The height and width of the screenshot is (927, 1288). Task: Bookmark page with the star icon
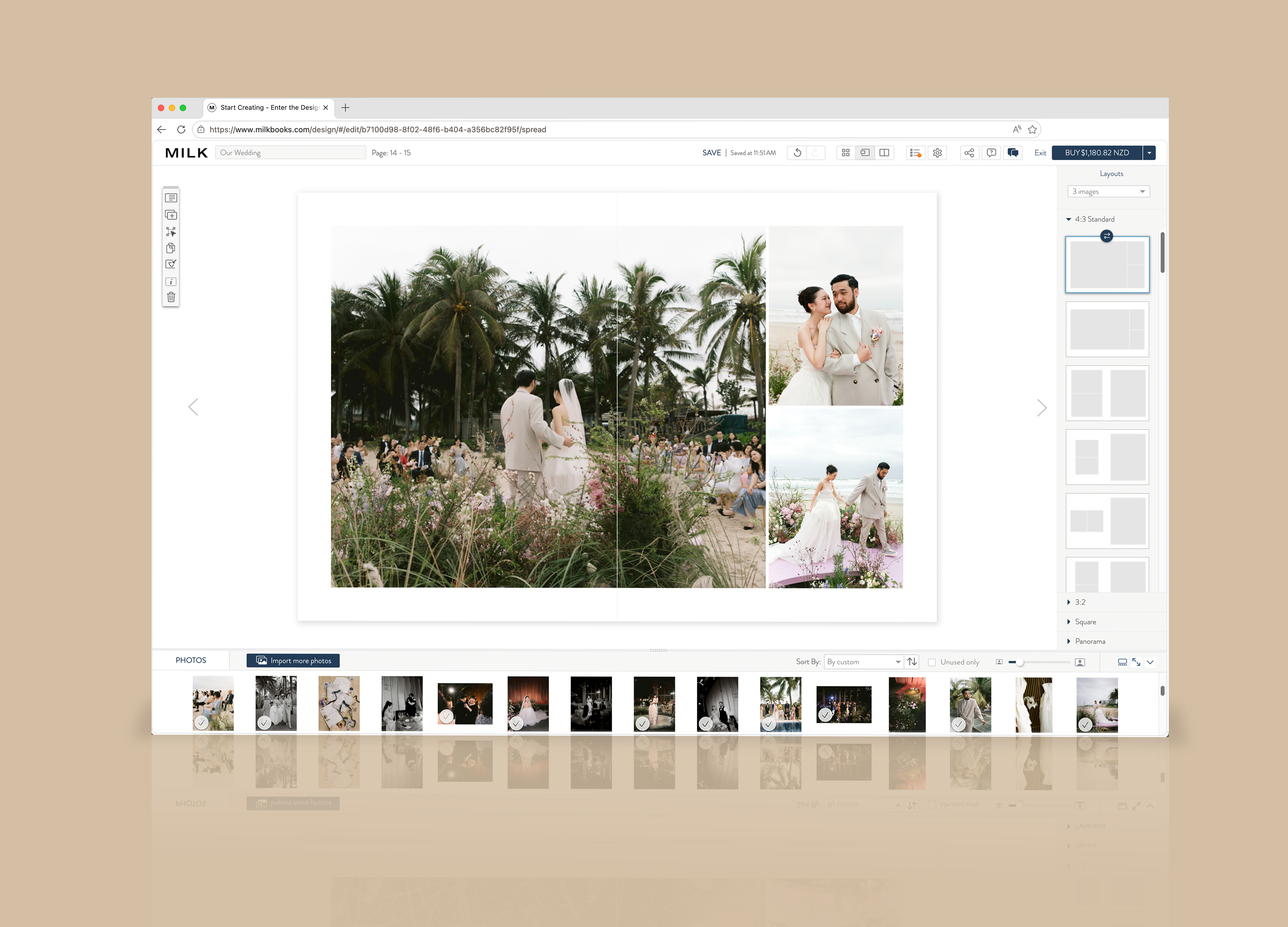[1033, 130]
